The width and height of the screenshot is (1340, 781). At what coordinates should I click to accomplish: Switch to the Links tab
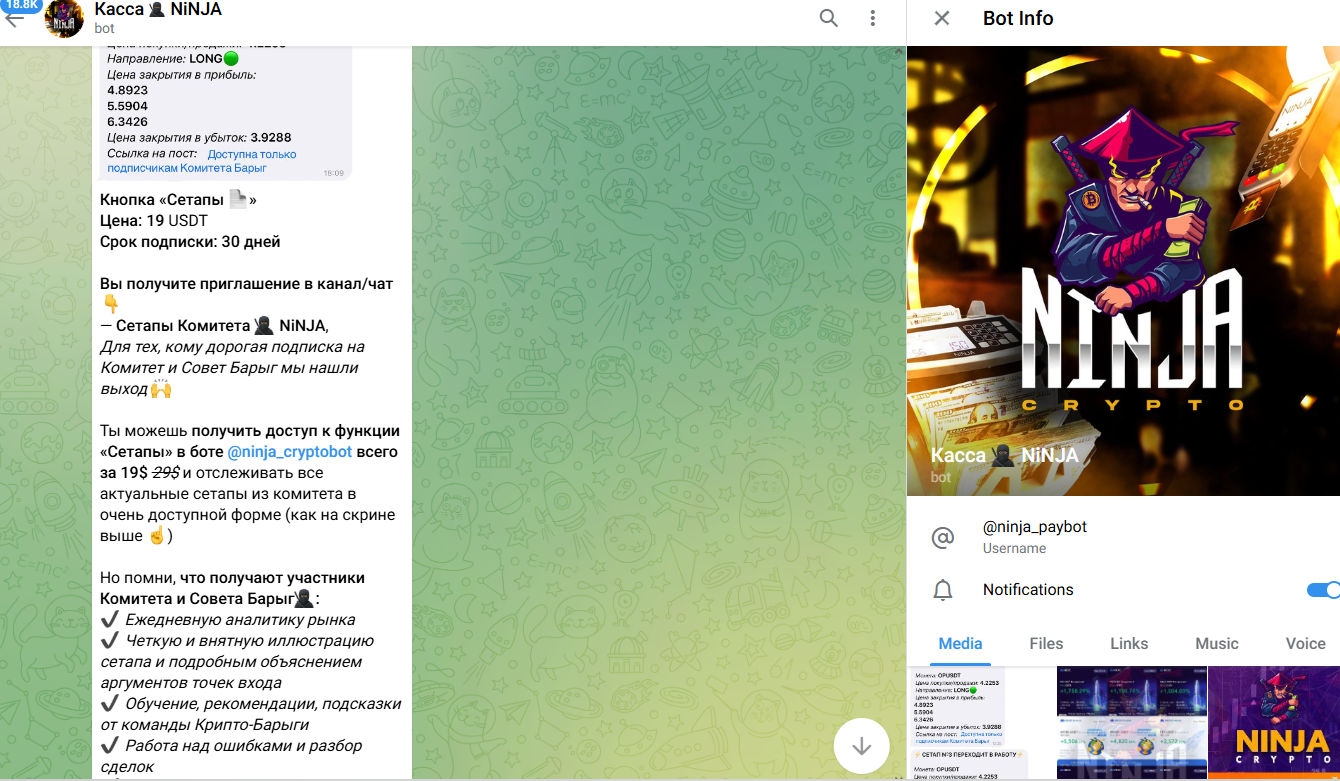point(1129,644)
